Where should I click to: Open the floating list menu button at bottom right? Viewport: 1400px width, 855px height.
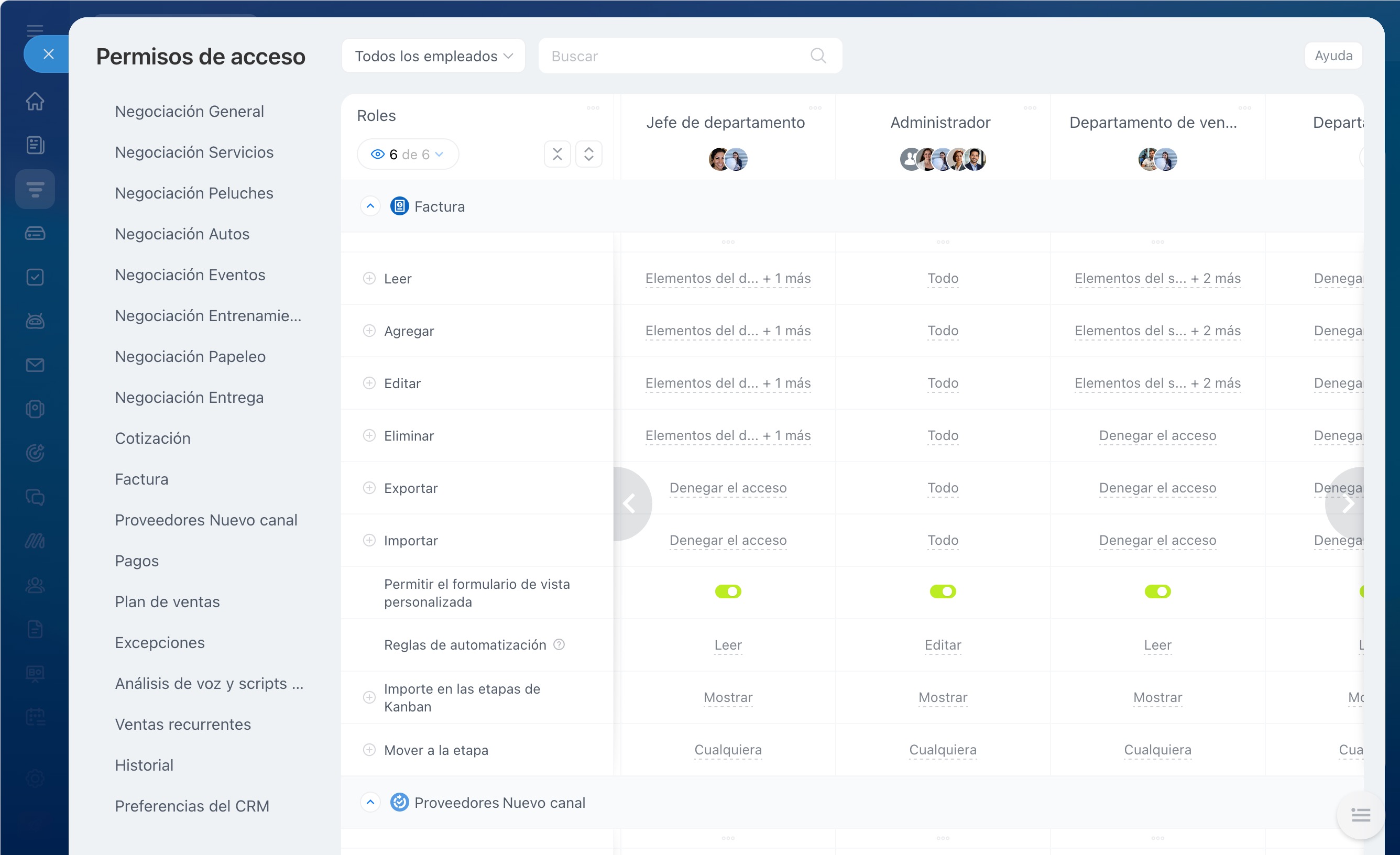1360,815
